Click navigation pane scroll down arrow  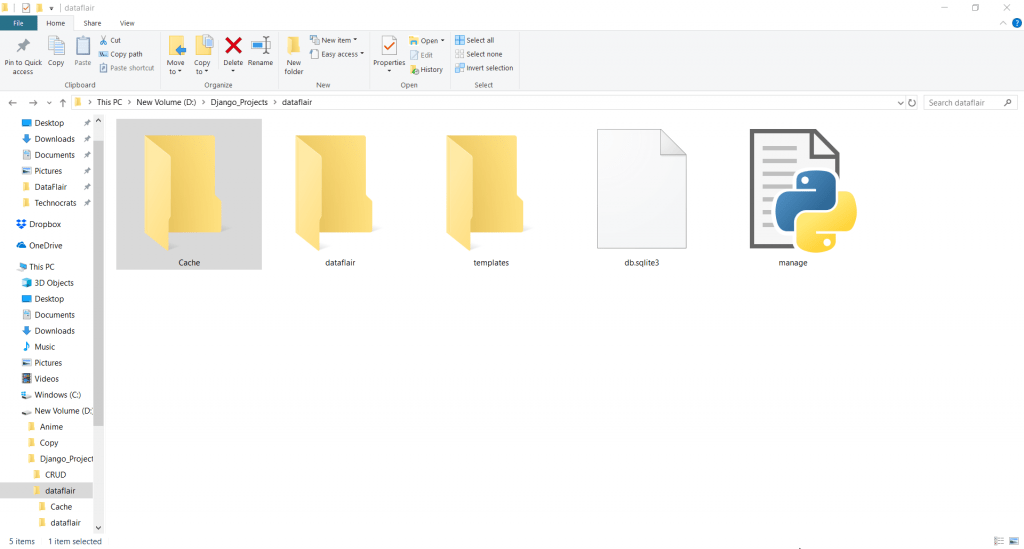pos(99,527)
